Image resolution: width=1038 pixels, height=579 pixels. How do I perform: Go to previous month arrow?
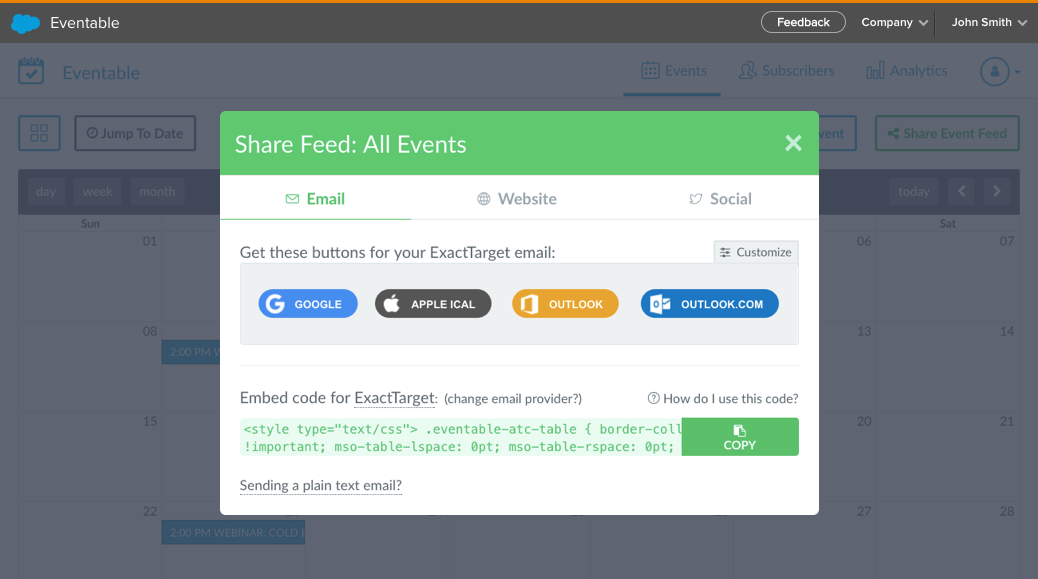(x=961, y=191)
